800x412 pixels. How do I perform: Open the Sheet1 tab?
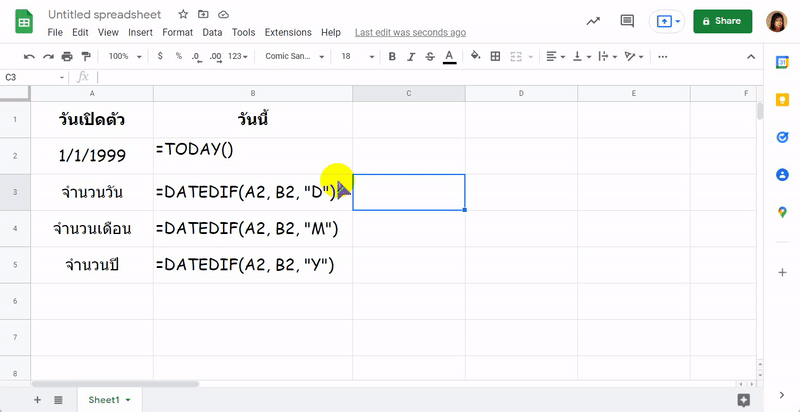pos(110,400)
